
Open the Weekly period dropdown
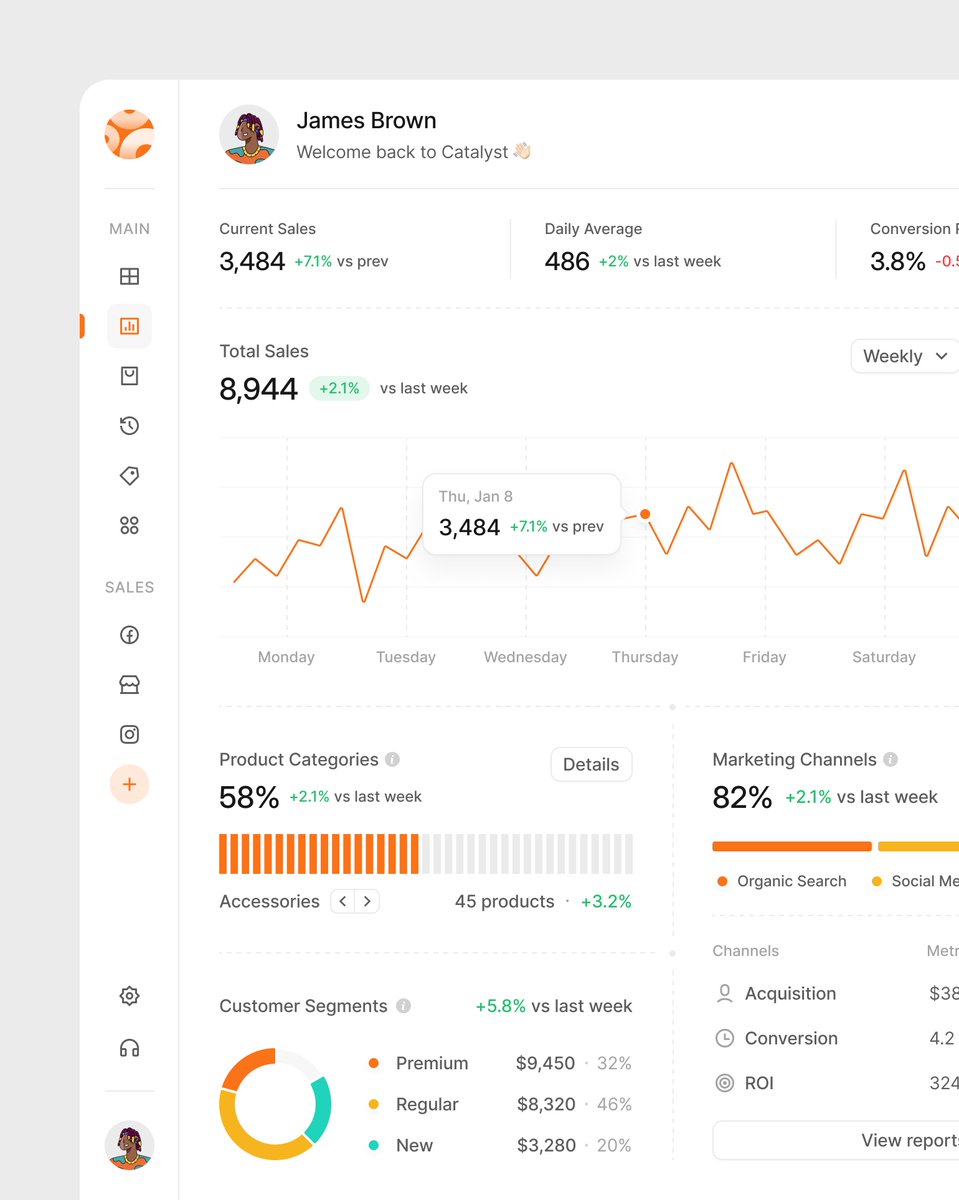click(x=905, y=356)
